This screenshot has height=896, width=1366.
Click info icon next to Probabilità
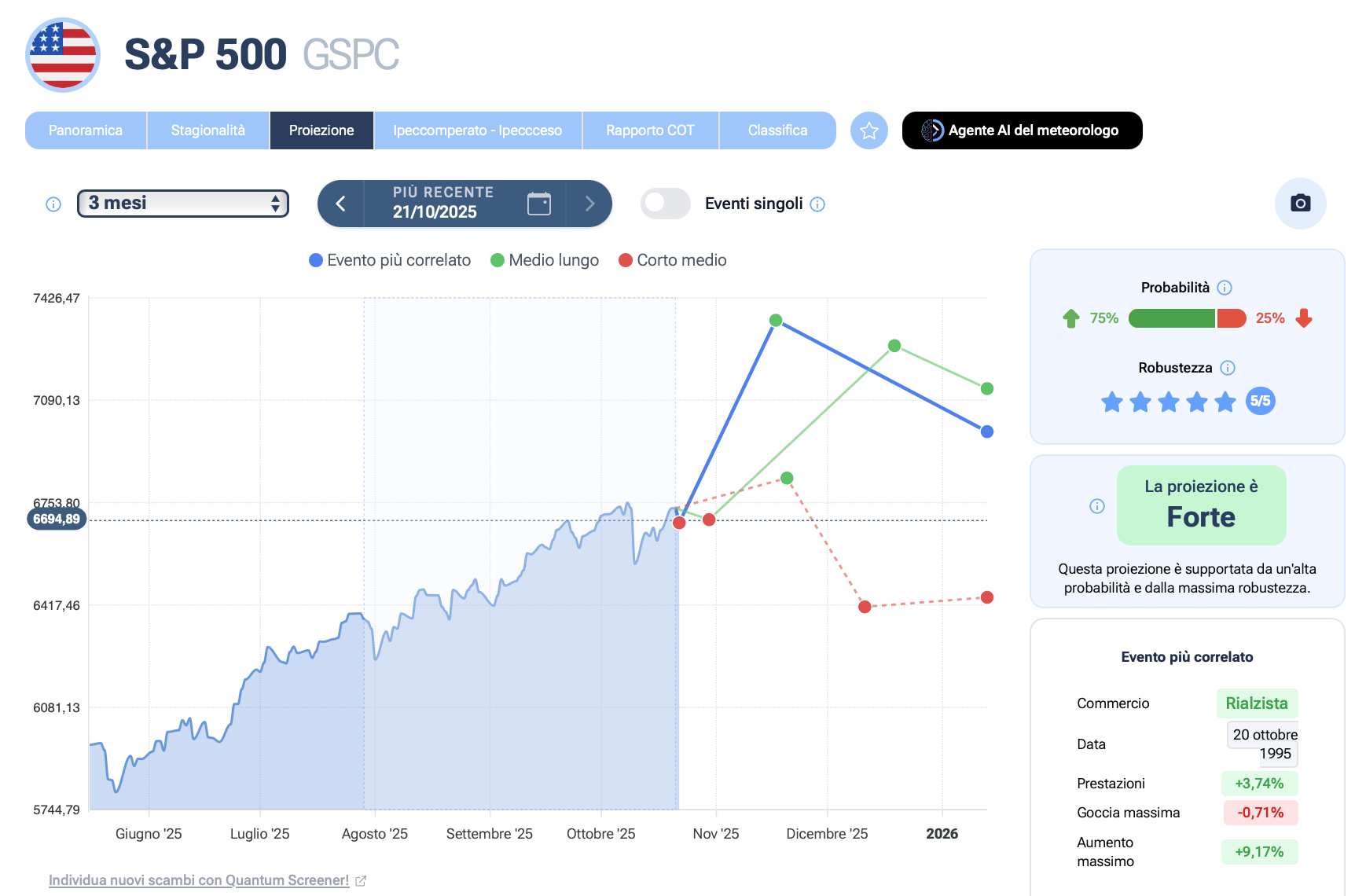(1224, 288)
